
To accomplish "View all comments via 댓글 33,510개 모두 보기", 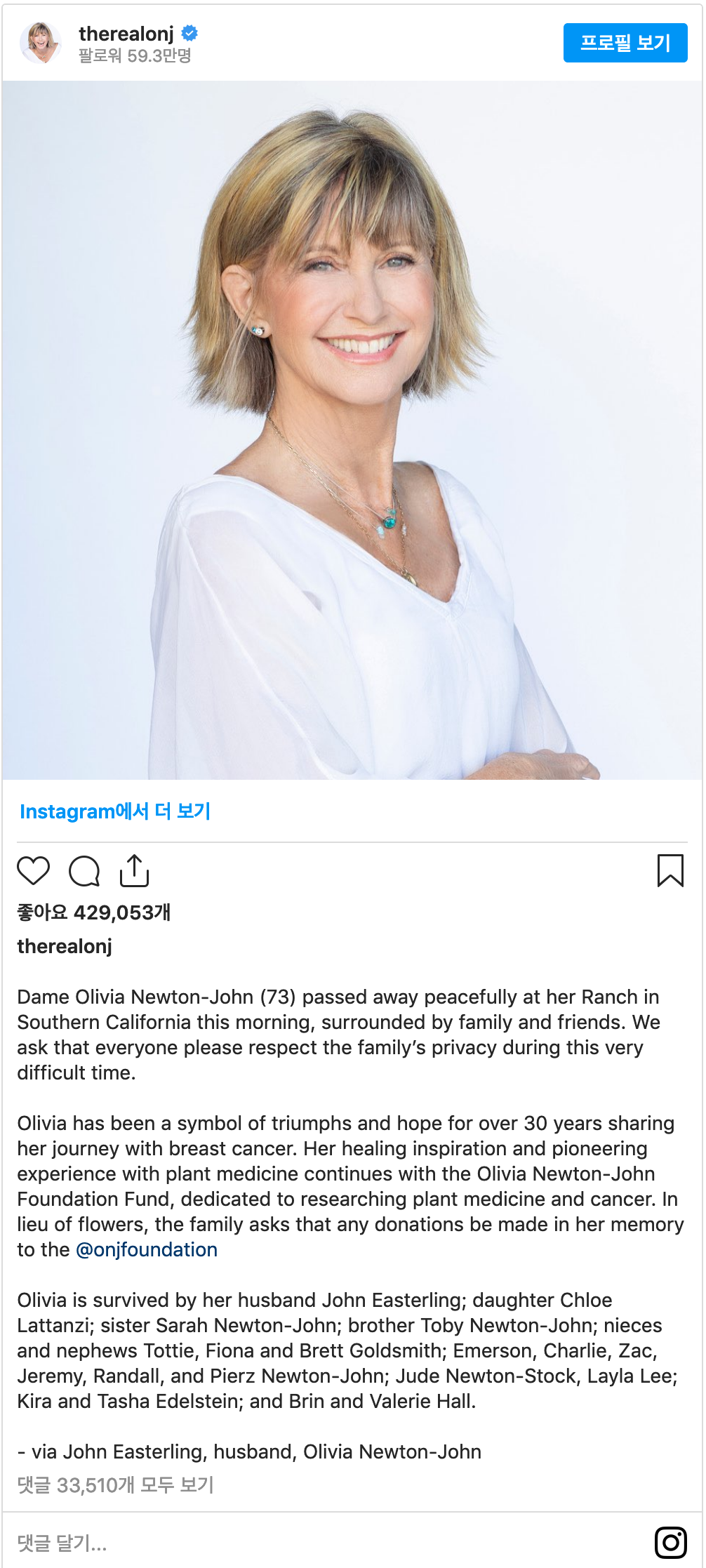I will (116, 1485).
